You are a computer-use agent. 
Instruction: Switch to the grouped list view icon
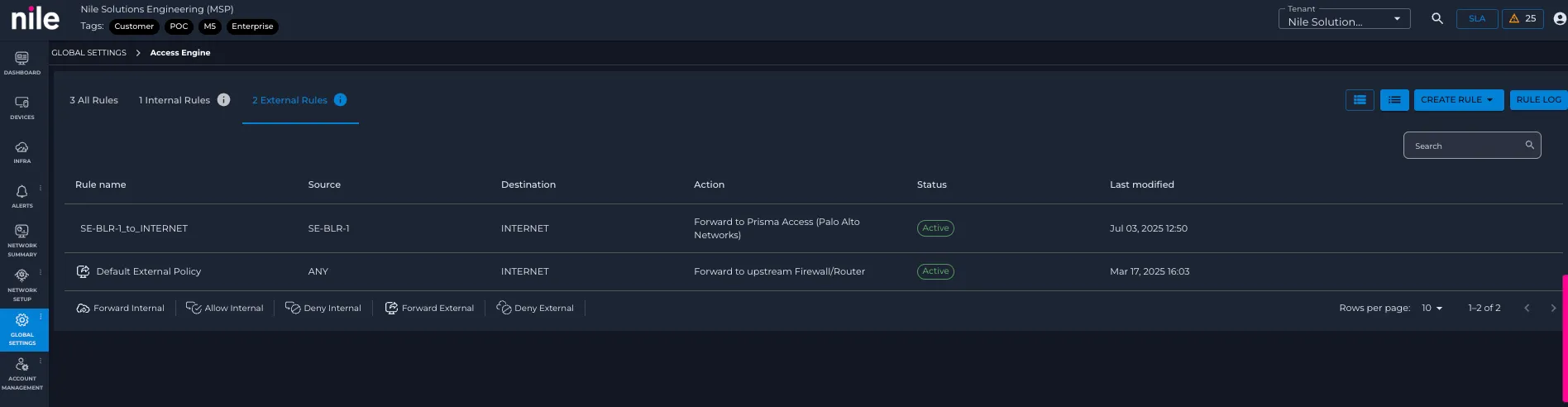[1360, 100]
